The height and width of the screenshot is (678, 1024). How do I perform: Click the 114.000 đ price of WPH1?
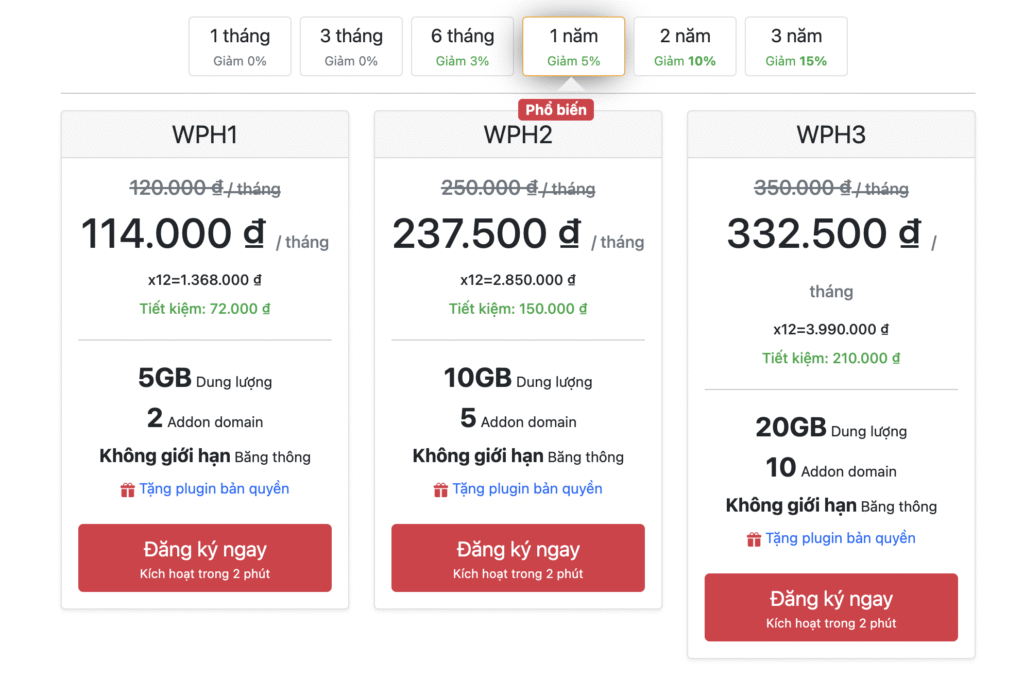(172, 235)
